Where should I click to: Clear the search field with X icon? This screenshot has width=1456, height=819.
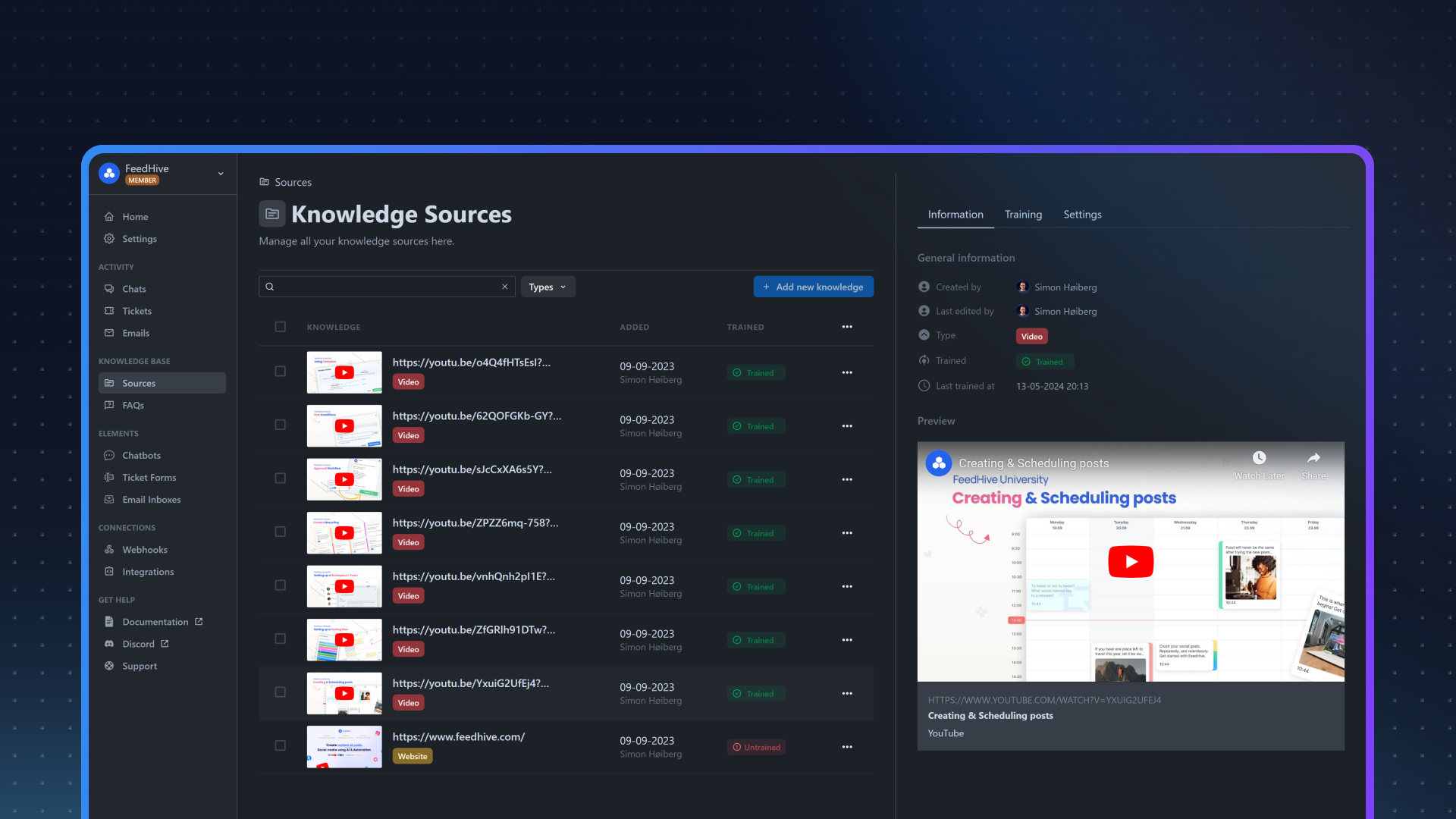tap(505, 287)
